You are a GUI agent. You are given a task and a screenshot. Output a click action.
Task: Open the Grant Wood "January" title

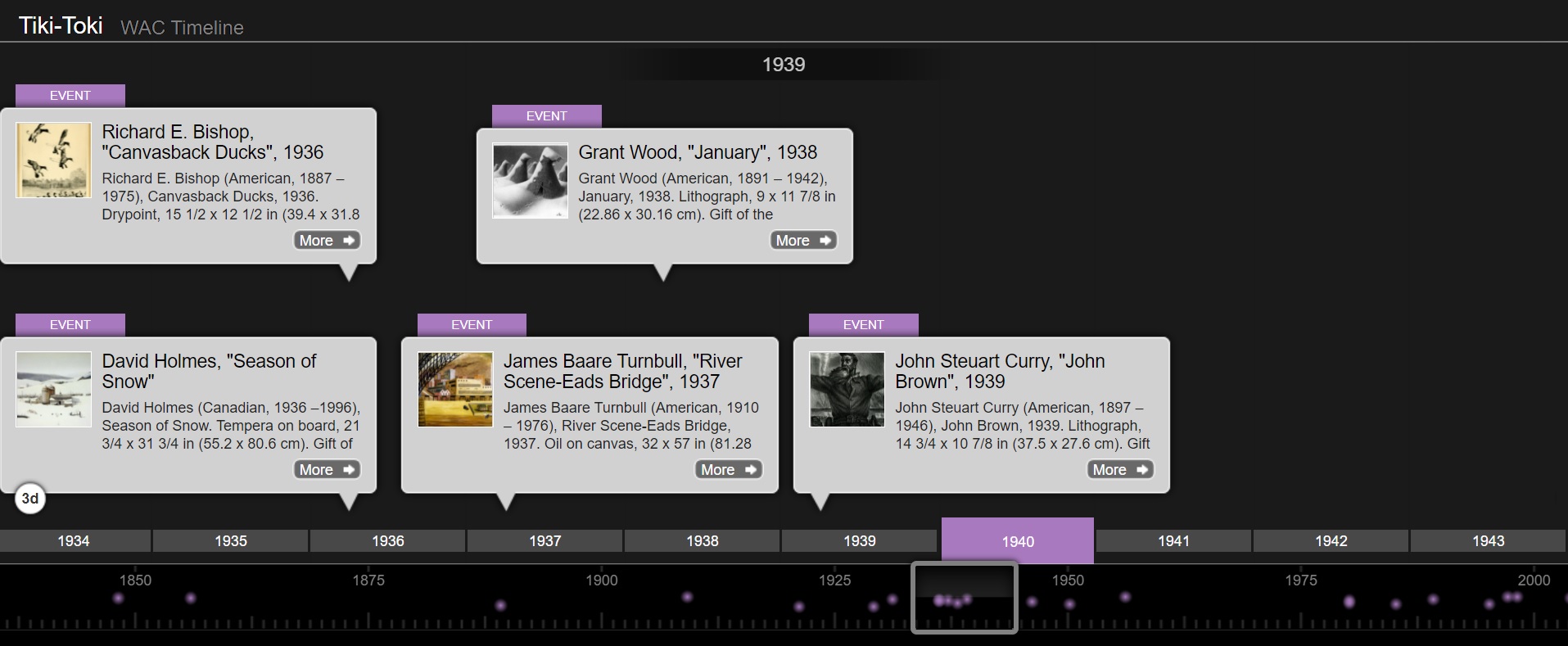click(x=698, y=152)
